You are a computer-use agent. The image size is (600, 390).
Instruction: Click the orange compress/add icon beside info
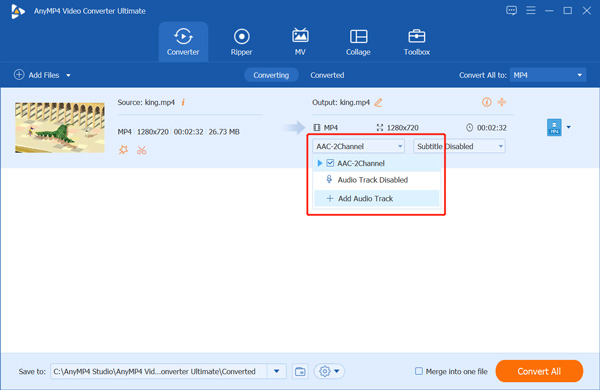502,102
